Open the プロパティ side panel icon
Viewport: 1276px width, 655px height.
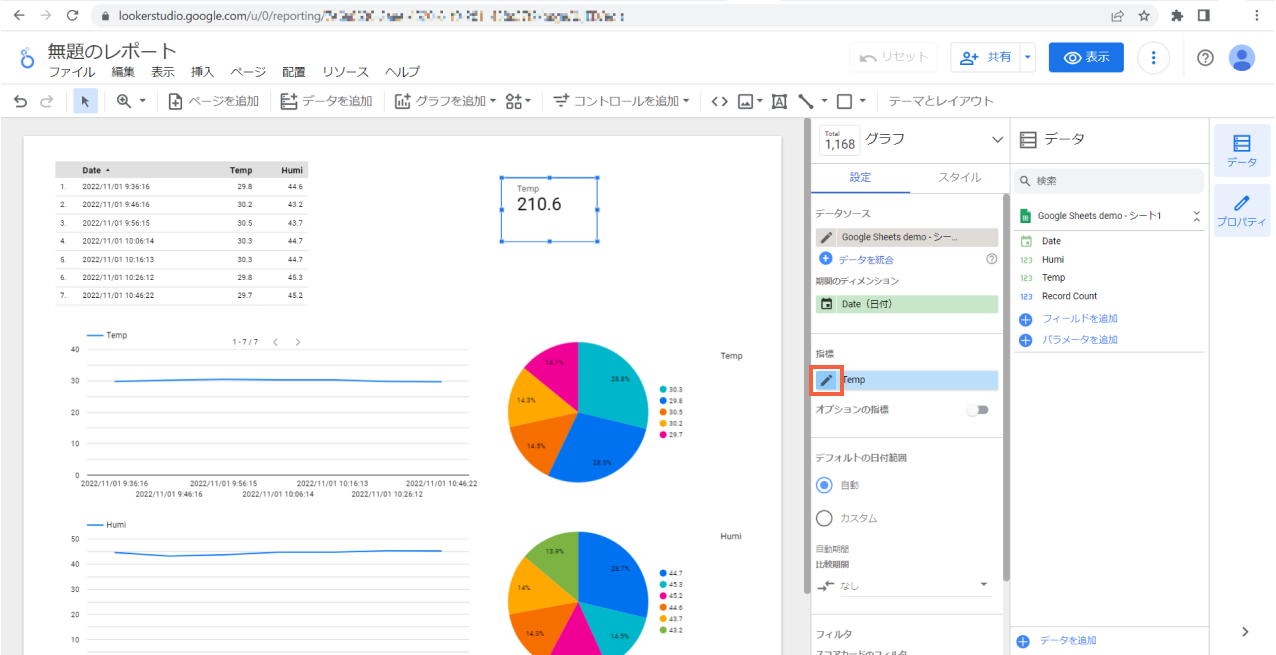click(1241, 210)
